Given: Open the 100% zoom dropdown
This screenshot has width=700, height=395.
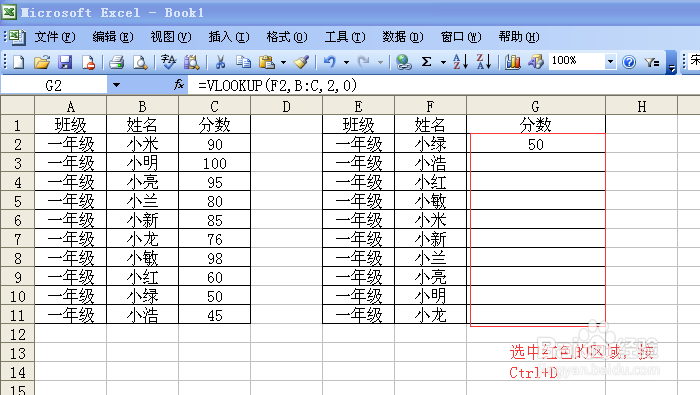Looking at the screenshot, I should 610,62.
